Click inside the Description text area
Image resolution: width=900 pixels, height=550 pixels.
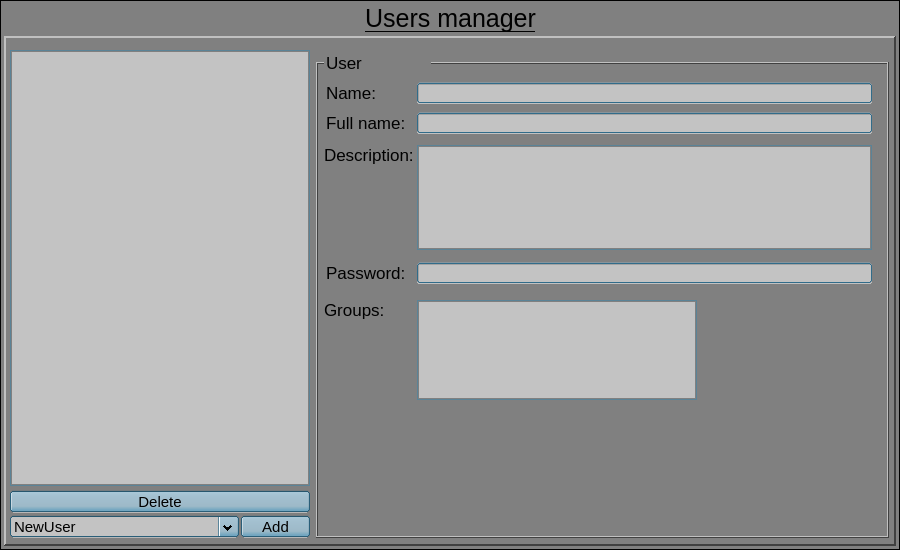[644, 197]
